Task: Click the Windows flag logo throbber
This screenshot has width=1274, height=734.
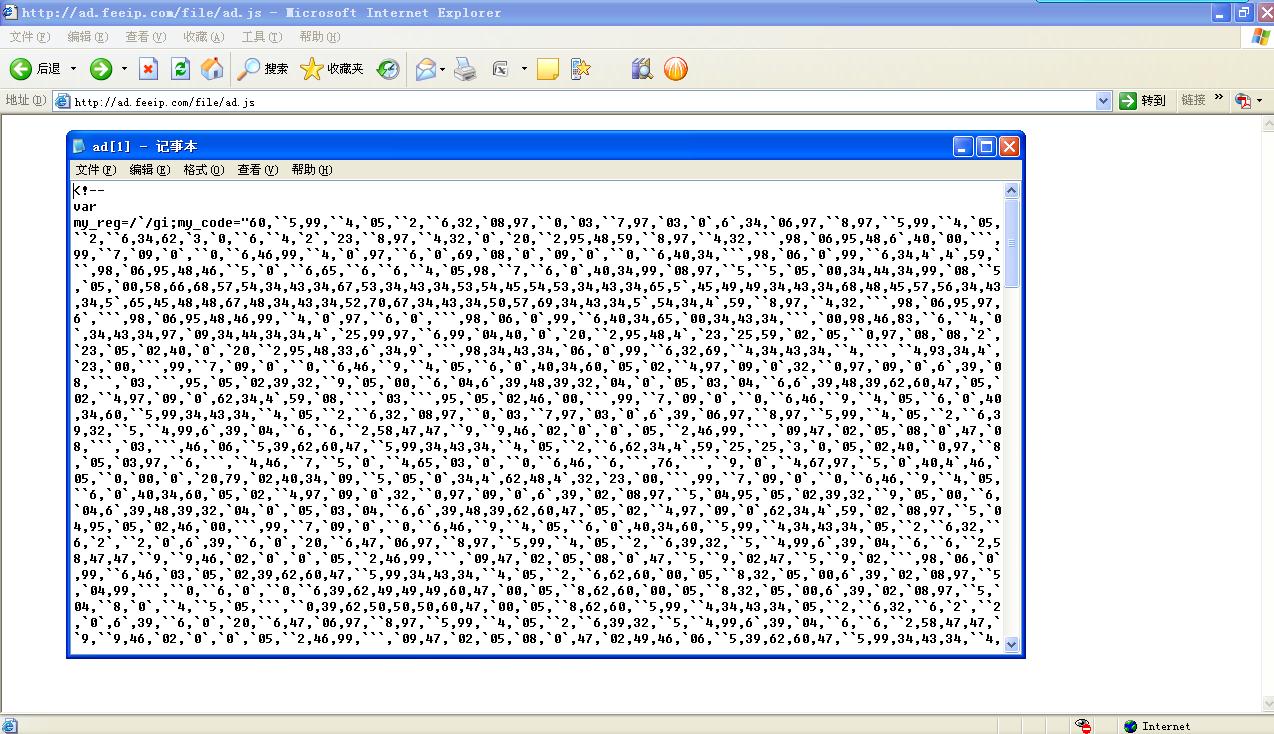Action: (x=1261, y=37)
